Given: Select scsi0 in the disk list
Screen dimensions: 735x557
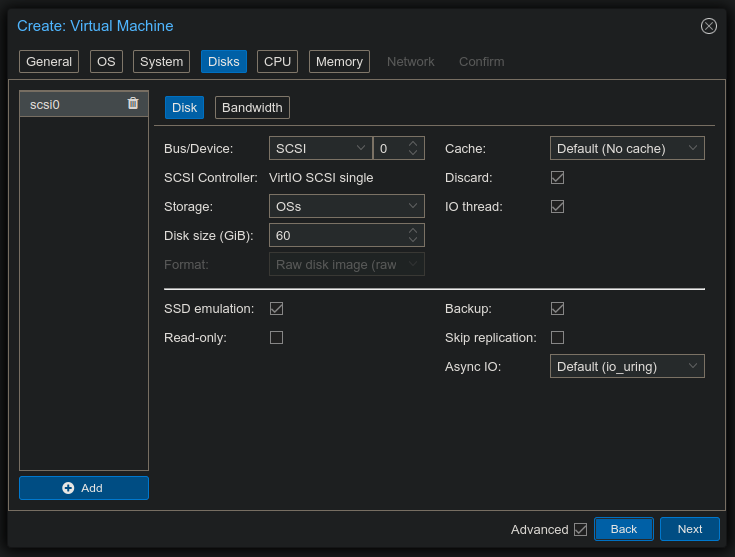Looking at the screenshot, I should click(x=70, y=104).
